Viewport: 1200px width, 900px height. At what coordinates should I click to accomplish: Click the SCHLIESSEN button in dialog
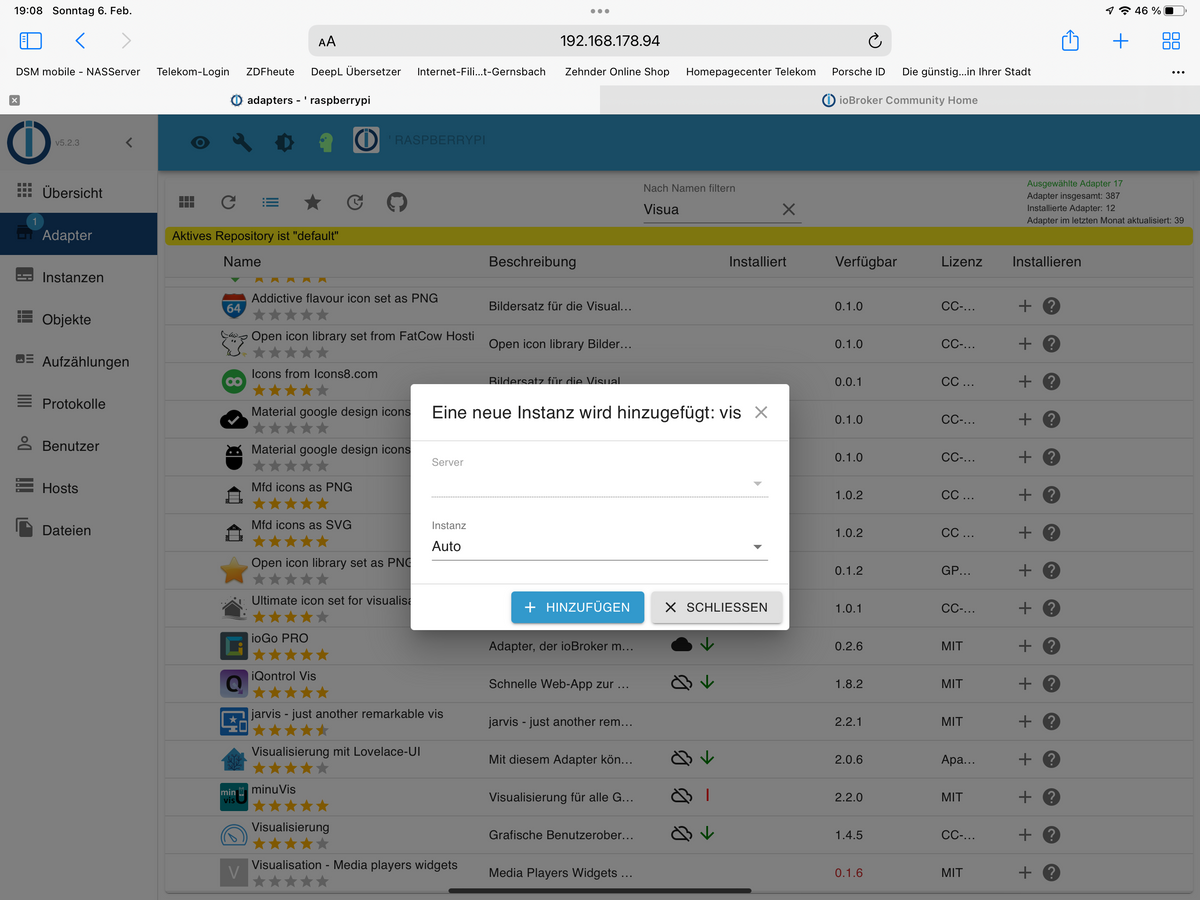pos(716,607)
